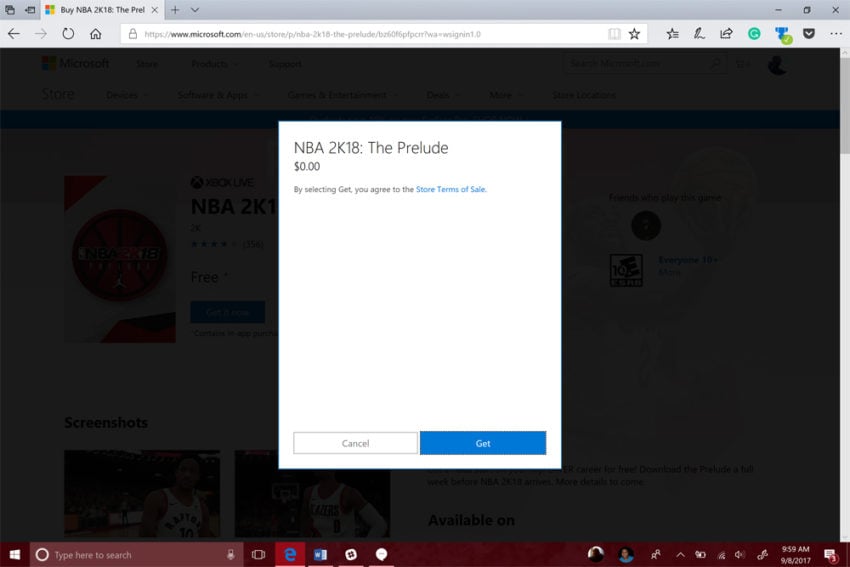Open the browser home page icon
The image size is (850, 567).
pyautogui.click(x=95, y=34)
